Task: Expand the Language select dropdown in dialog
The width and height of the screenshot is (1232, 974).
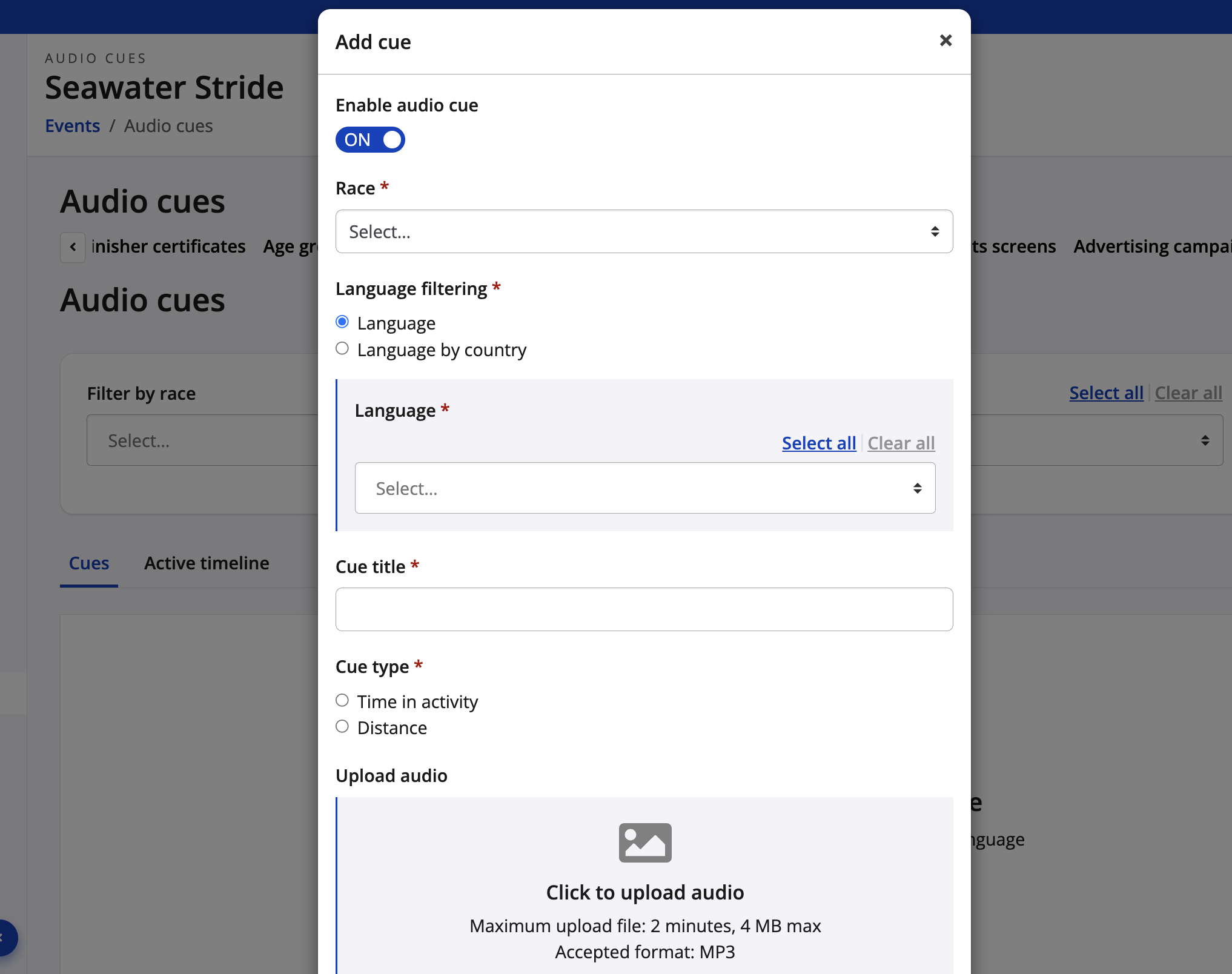Action: [x=644, y=488]
